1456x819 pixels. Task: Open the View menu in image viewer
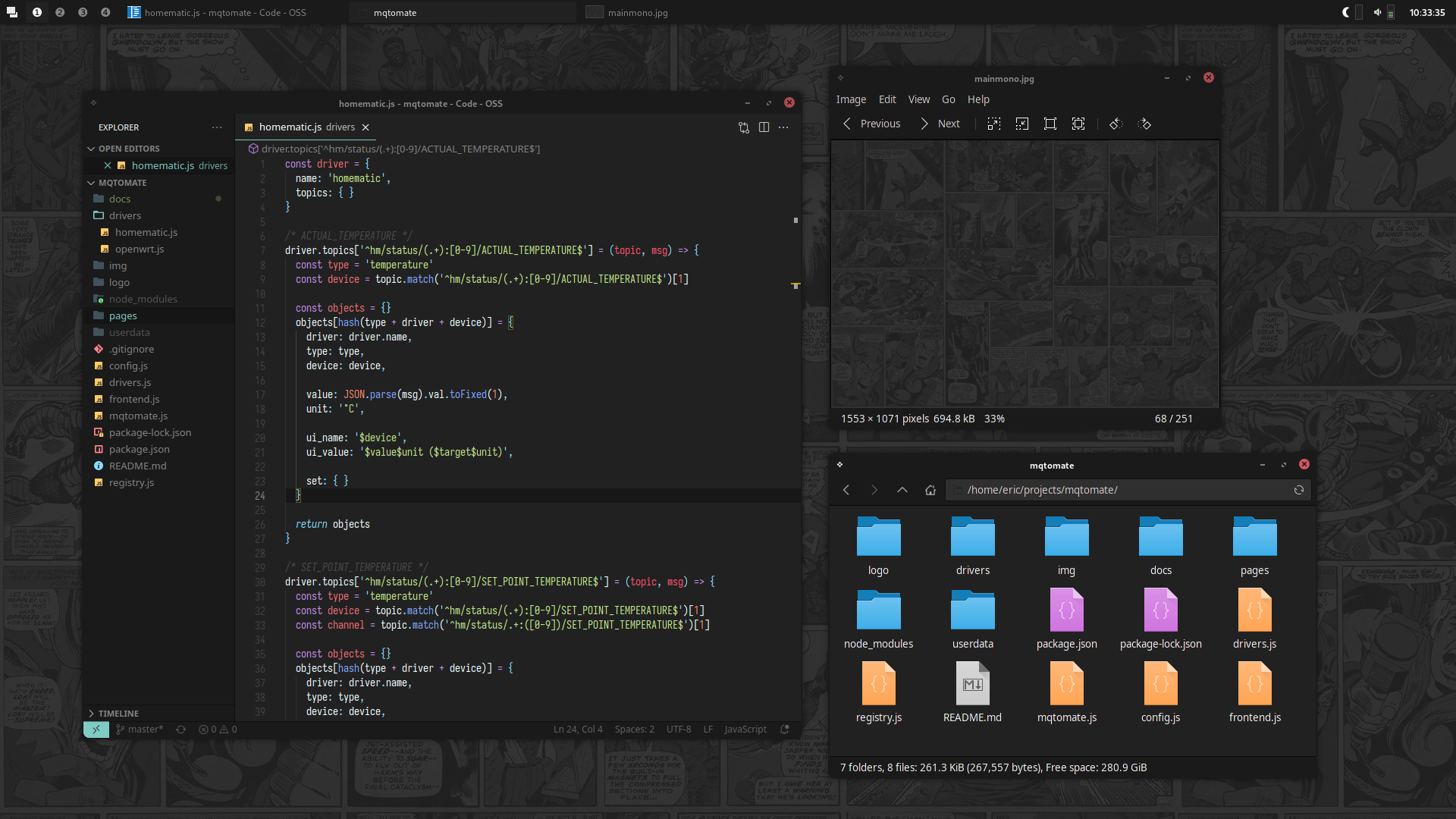[918, 99]
